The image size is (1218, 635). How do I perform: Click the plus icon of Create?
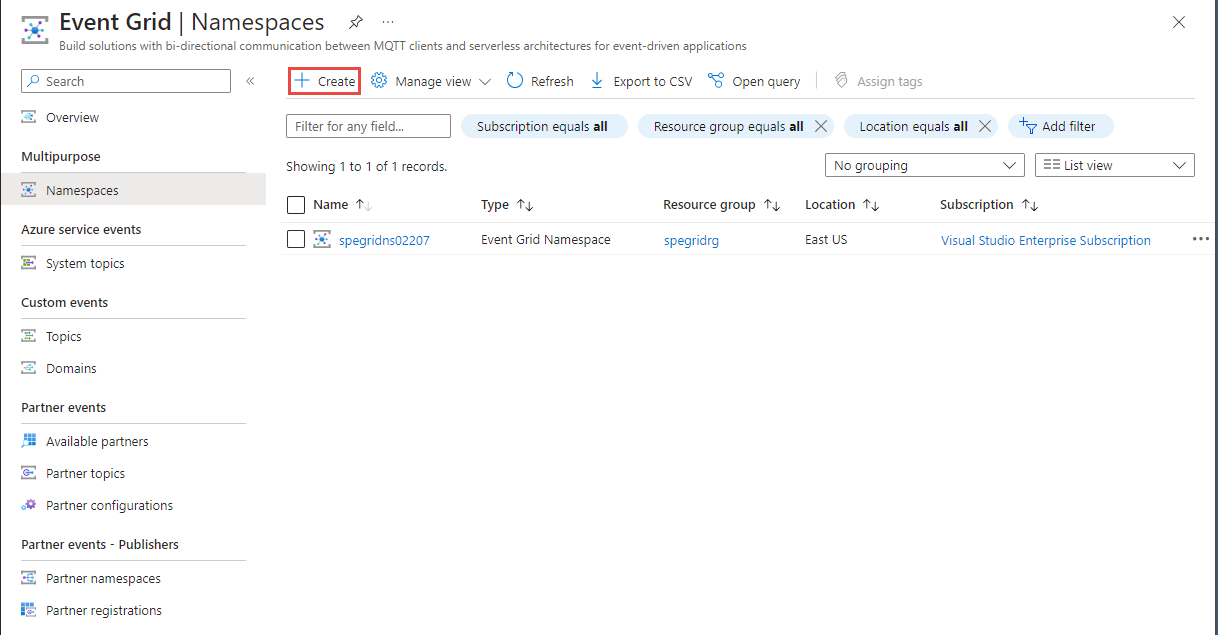click(x=302, y=81)
